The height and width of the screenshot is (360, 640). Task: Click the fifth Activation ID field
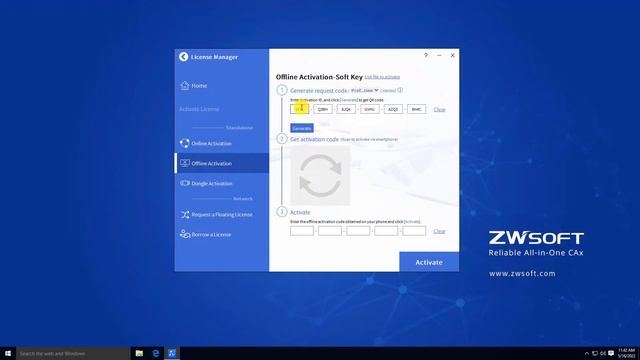pos(393,109)
